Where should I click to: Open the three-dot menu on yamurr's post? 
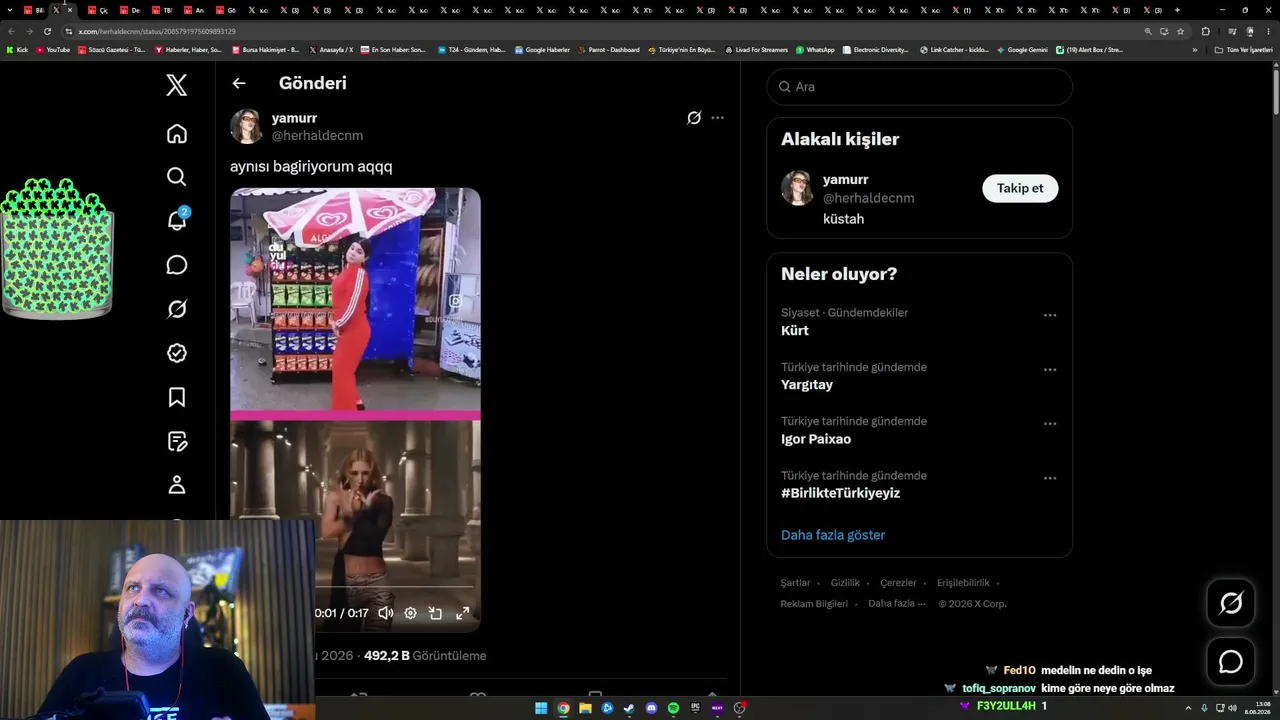point(717,118)
